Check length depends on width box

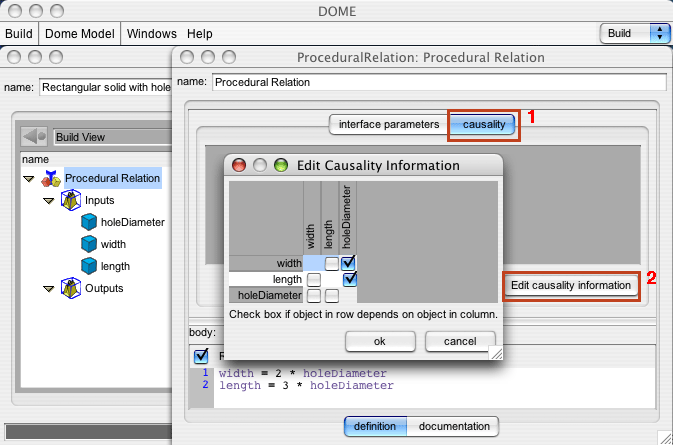pos(314,280)
